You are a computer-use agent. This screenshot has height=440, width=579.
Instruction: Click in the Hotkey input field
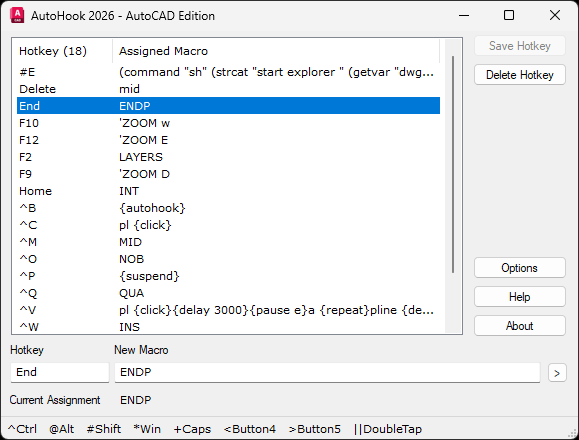pyautogui.click(x=60, y=372)
